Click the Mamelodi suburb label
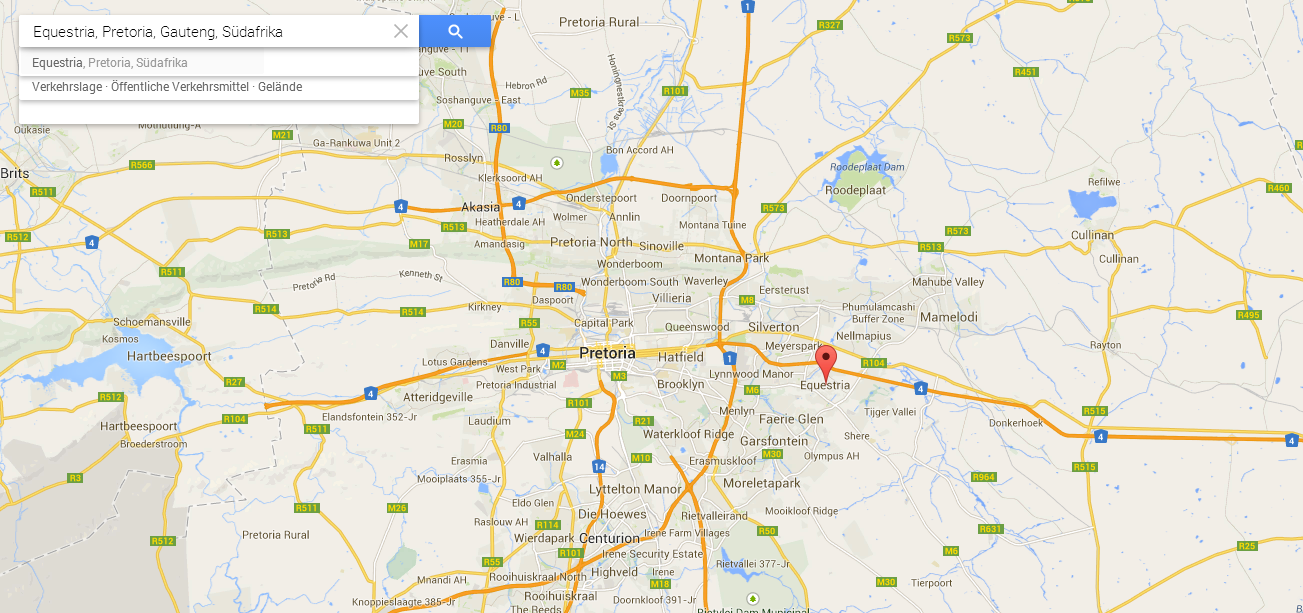The image size is (1303, 613). [948, 317]
